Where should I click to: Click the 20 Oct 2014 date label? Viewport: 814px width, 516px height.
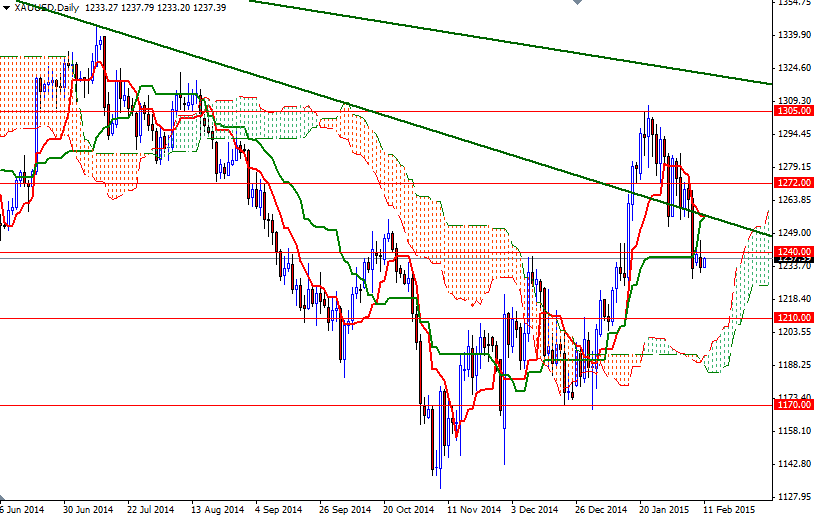tap(407, 508)
